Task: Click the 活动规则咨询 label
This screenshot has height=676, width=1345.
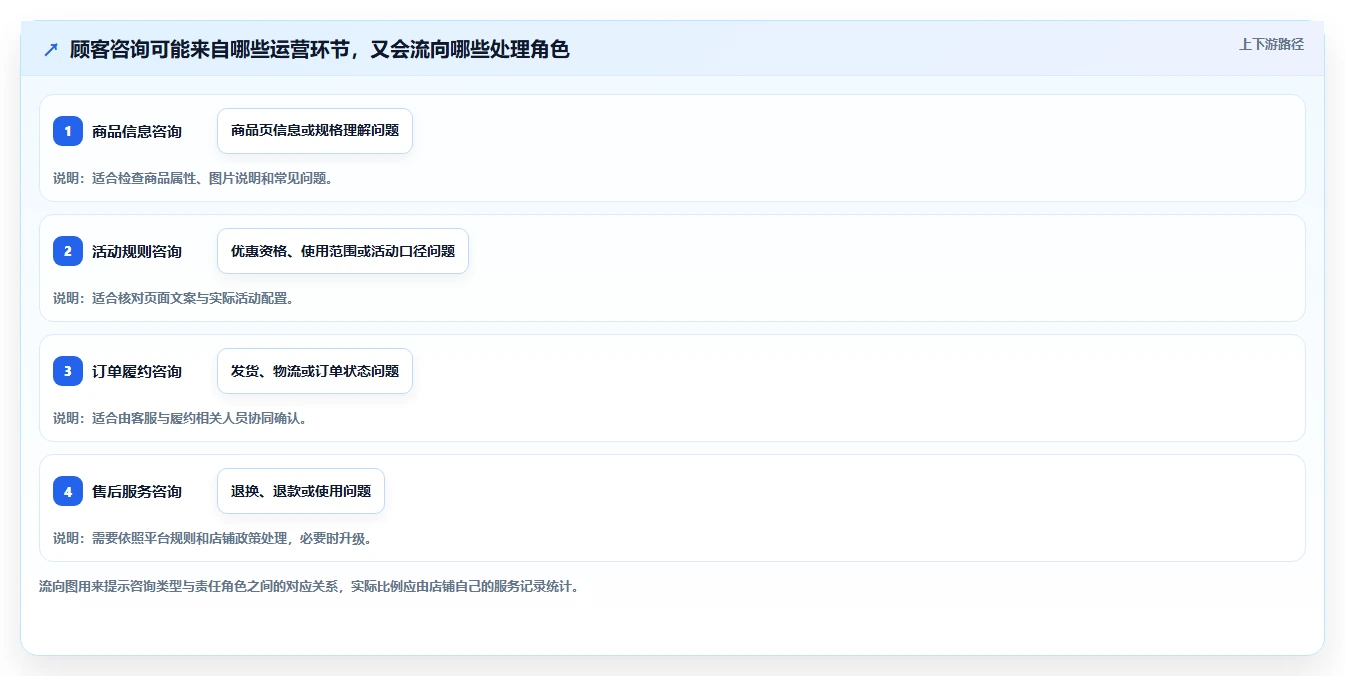Action: click(x=137, y=251)
